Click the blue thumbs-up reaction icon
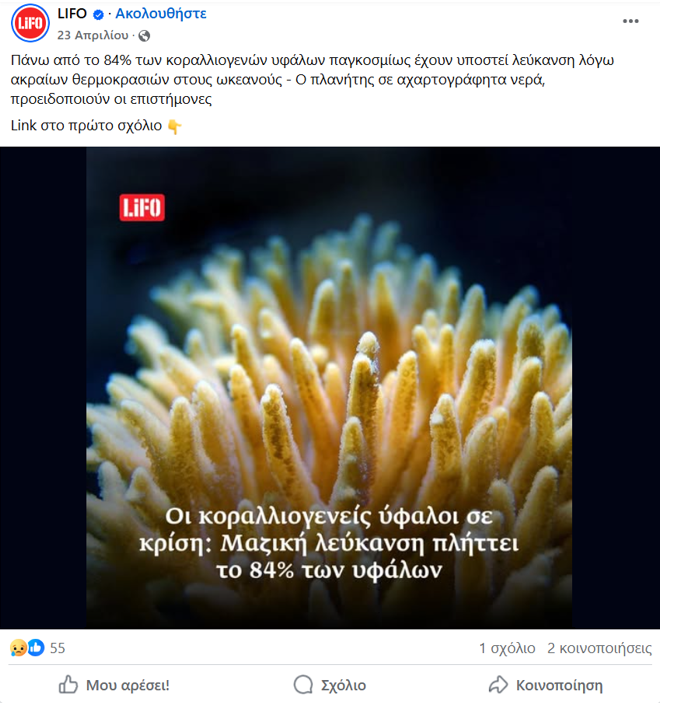This screenshot has height=708, width=674. [x=36, y=647]
